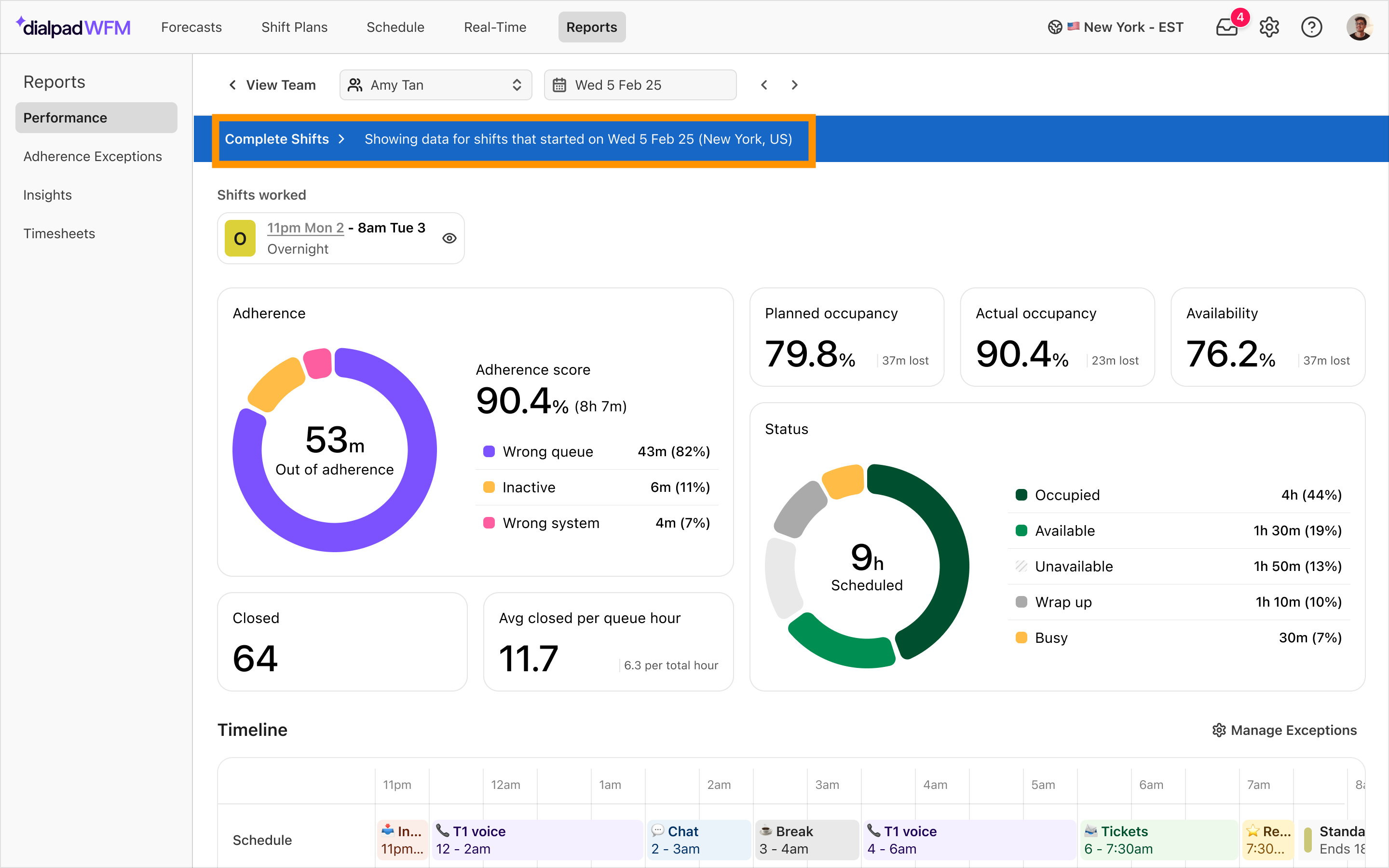Switch to the Schedule tab
This screenshot has width=1389, height=868.
click(x=395, y=27)
